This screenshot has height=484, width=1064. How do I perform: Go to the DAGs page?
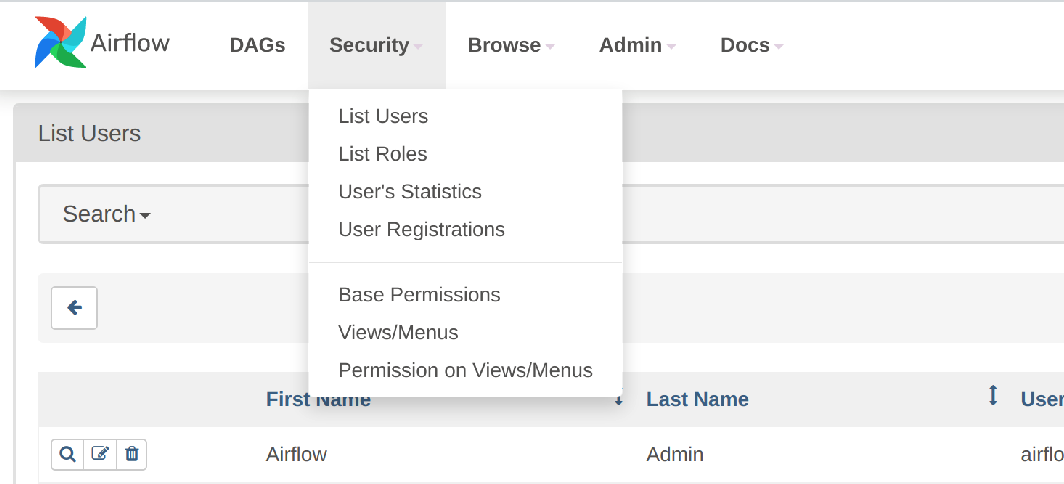(257, 45)
